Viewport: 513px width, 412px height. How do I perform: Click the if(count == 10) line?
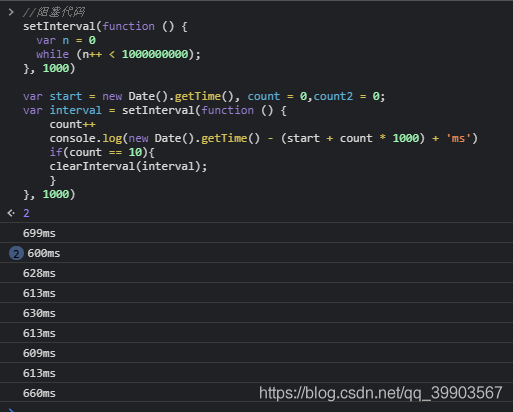tap(102, 152)
